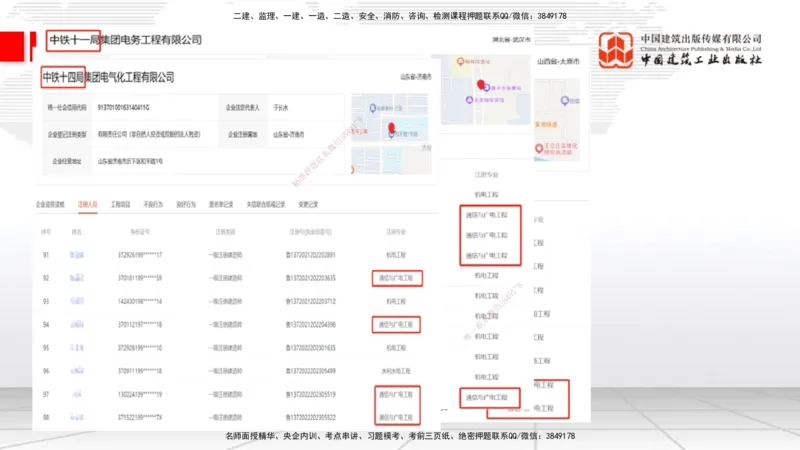The width and height of the screenshot is (800, 450).
Task: Click ID number 372926199******17
Action: point(140,255)
